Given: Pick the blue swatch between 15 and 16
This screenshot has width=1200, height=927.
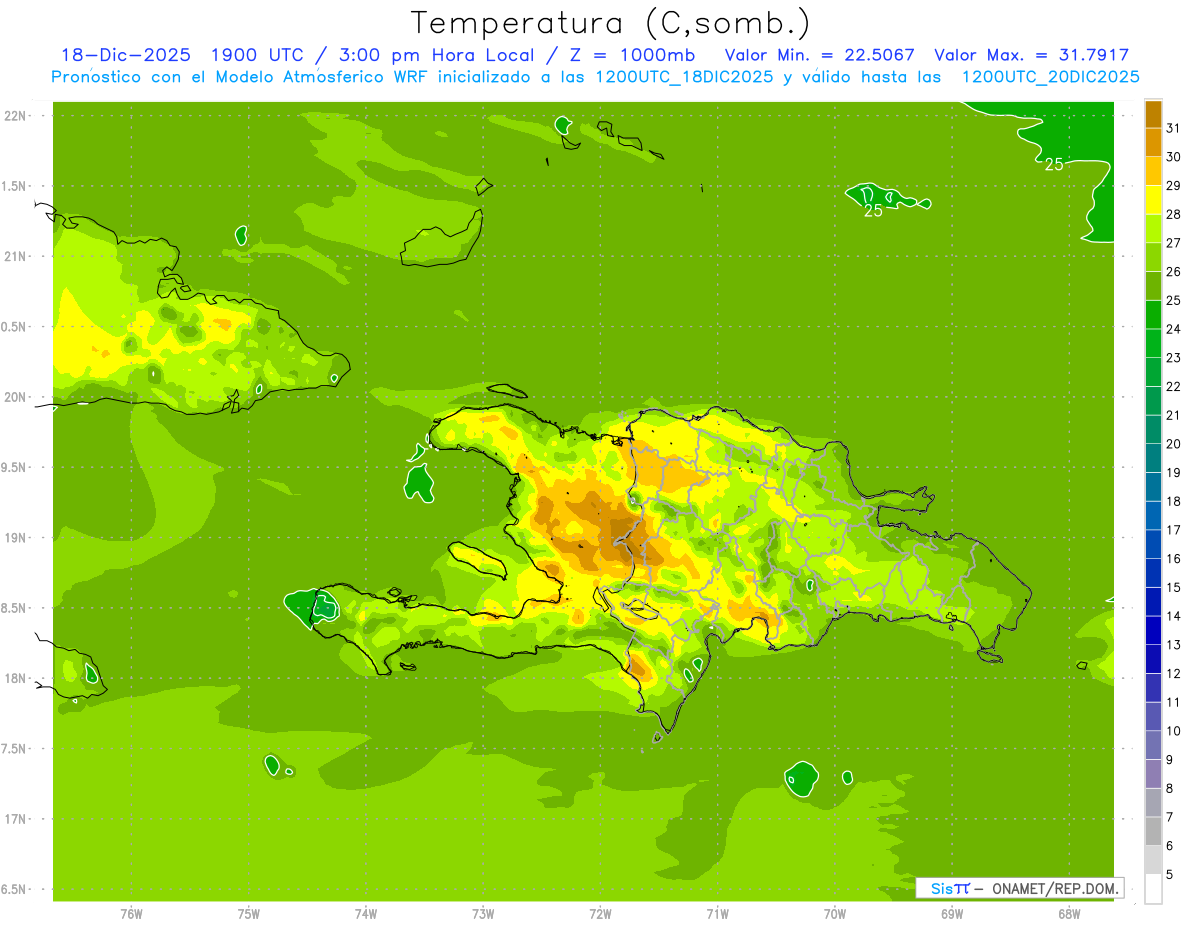Looking at the screenshot, I should click(x=1153, y=572).
